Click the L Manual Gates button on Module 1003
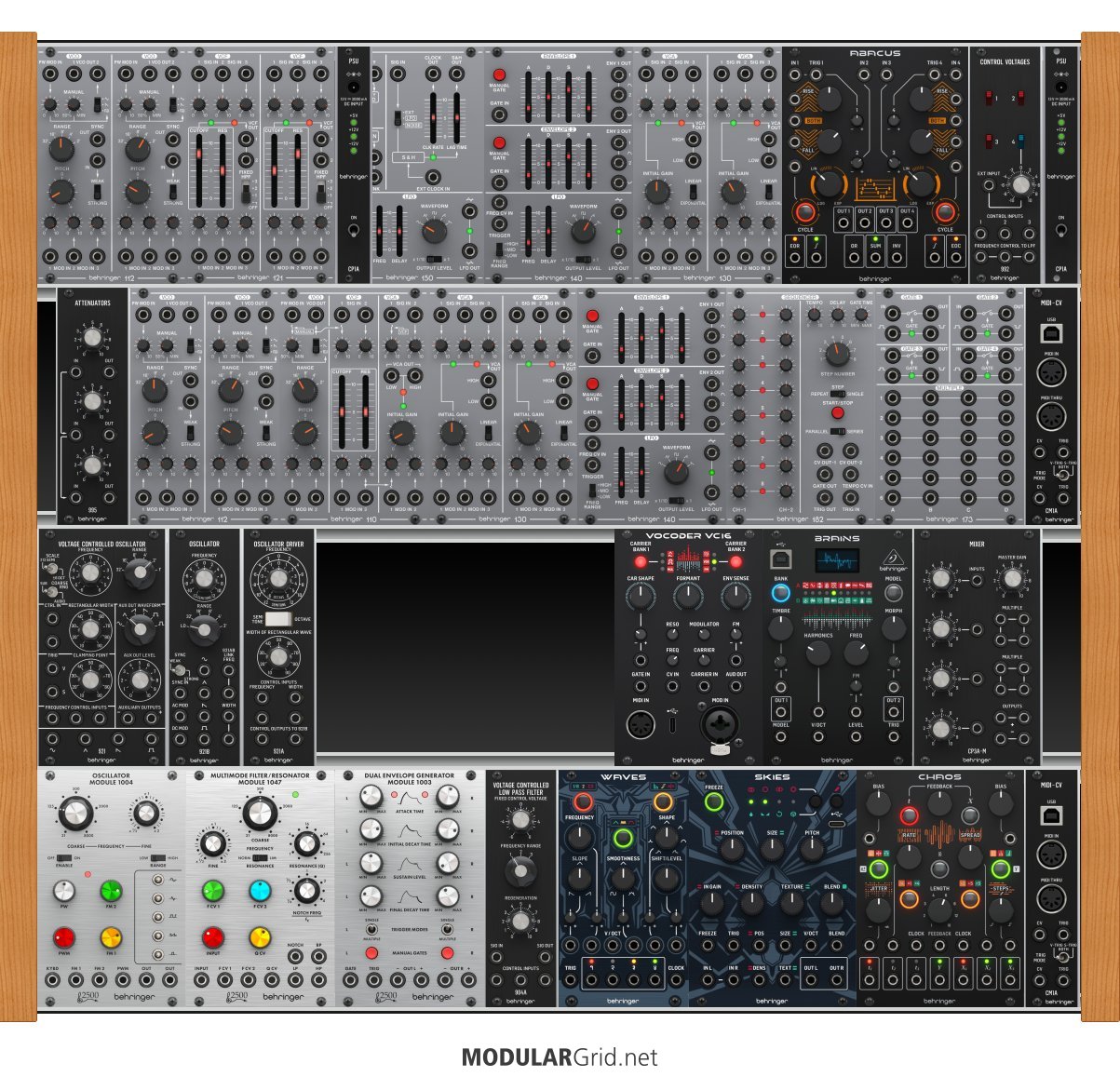Screen dimensions: 1120x1077 click(x=371, y=954)
